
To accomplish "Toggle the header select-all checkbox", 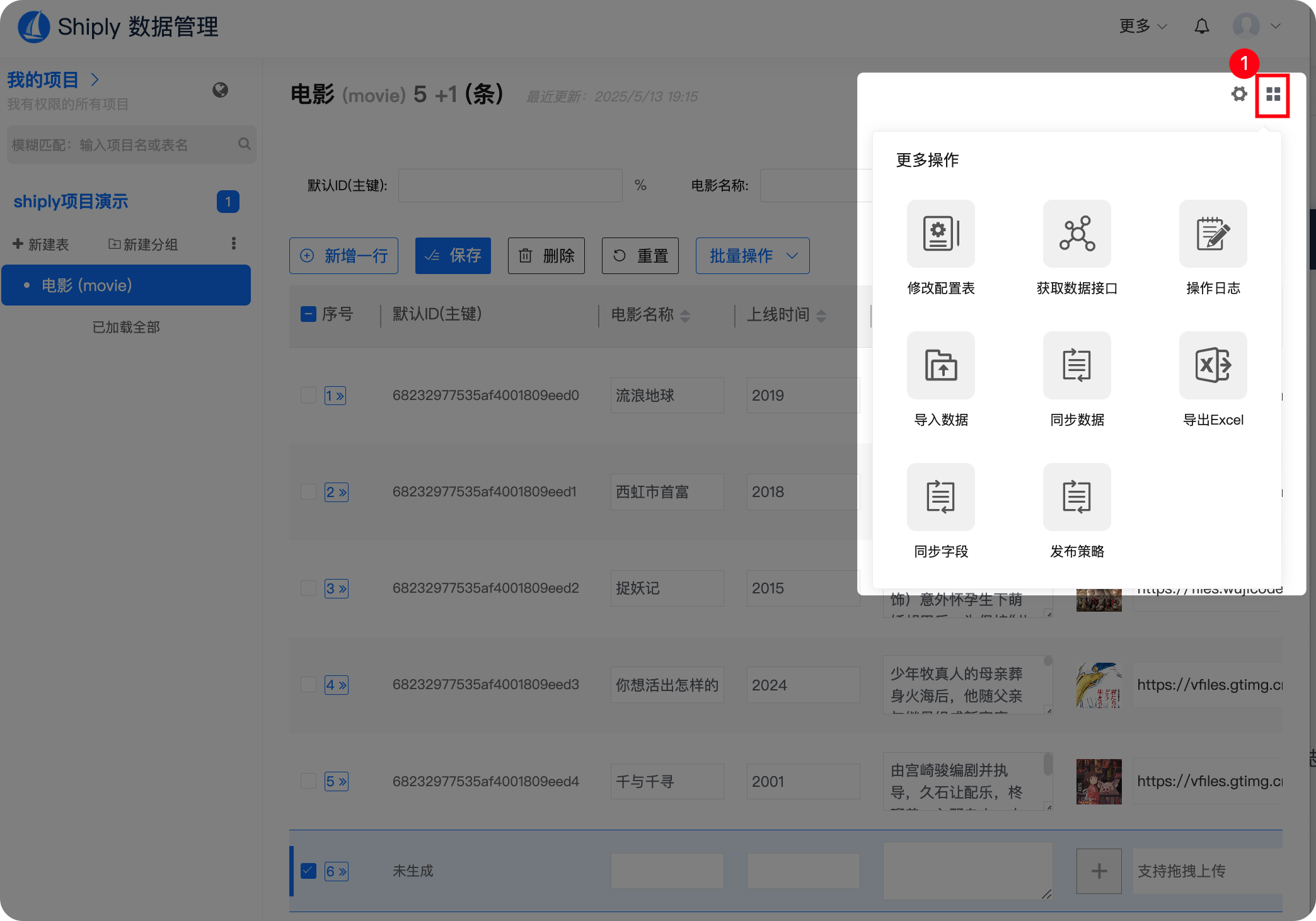I will coord(308,314).
